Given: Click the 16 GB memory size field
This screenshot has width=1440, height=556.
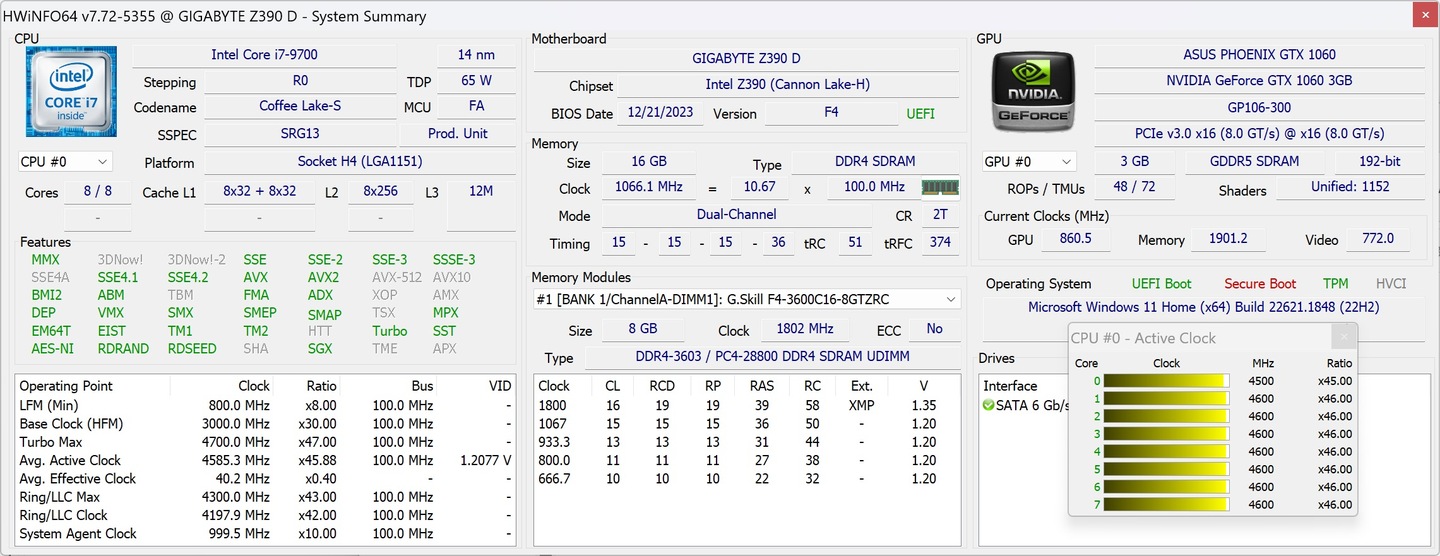Looking at the screenshot, I should tap(649, 161).
